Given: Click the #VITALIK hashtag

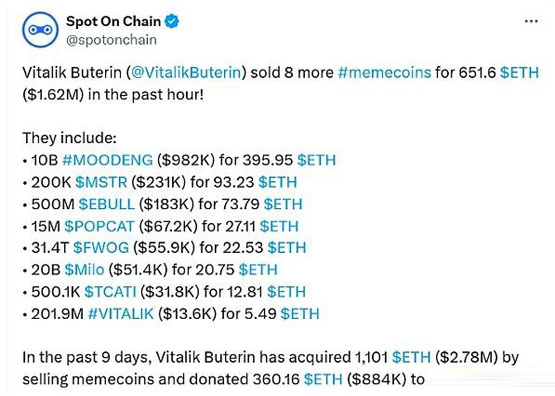Looking at the screenshot, I should tap(121, 314).
